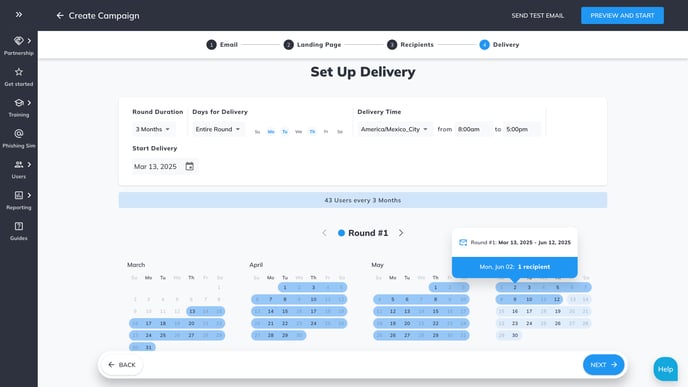Toggle Monday in Days for Delivery
Screen dimensions: 688x387
pyautogui.click(x=271, y=132)
